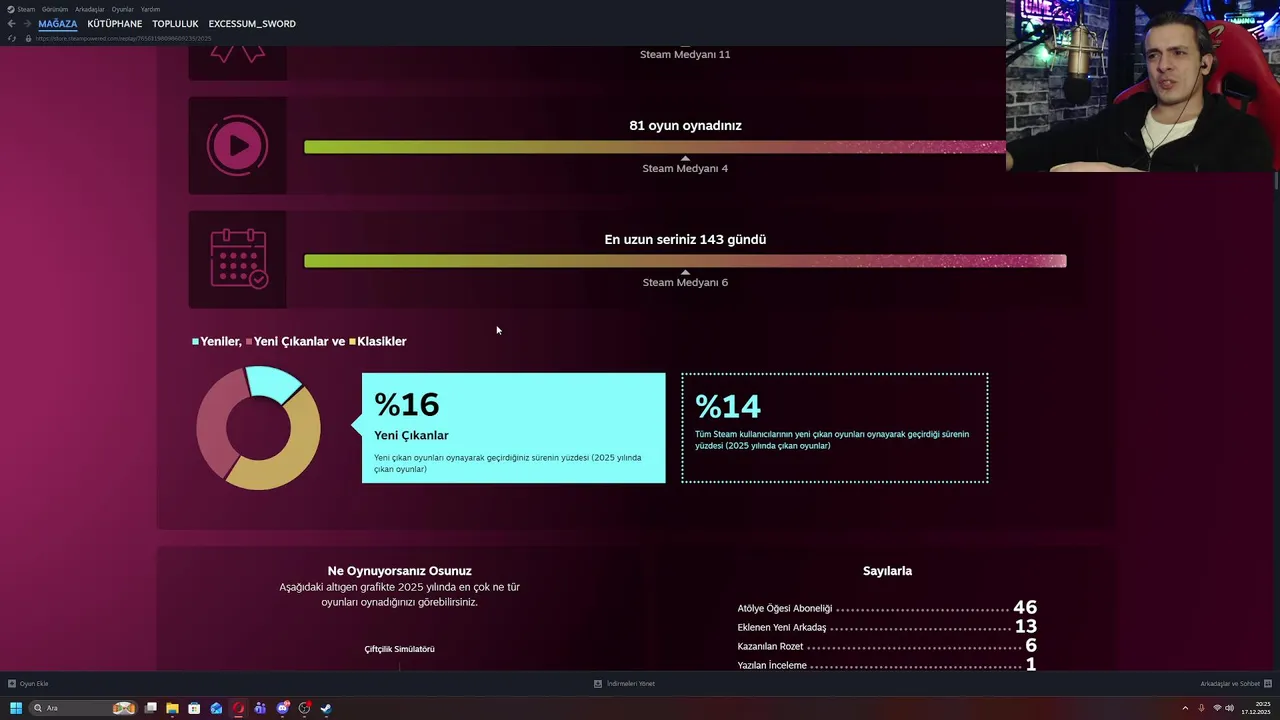Go back with the left arrow
Screen dimensions: 1280x720
(11, 24)
